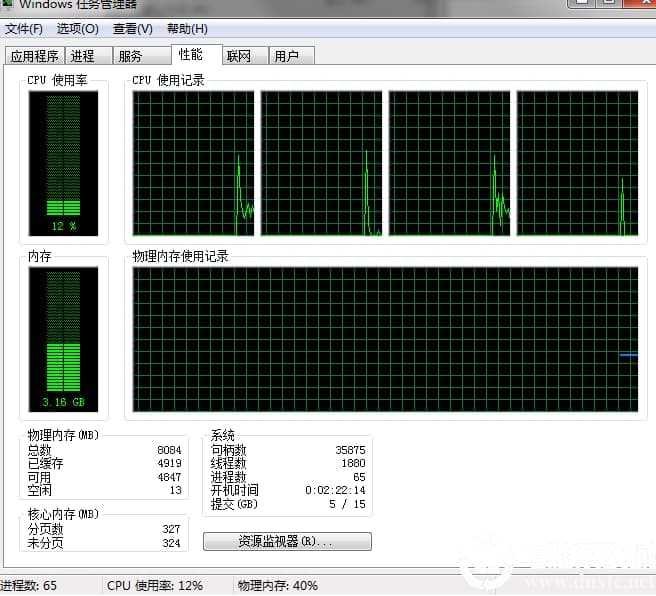Click the 内存 gauge showing 3.16 GB
This screenshot has width=656, height=596.
click(63, 339)
